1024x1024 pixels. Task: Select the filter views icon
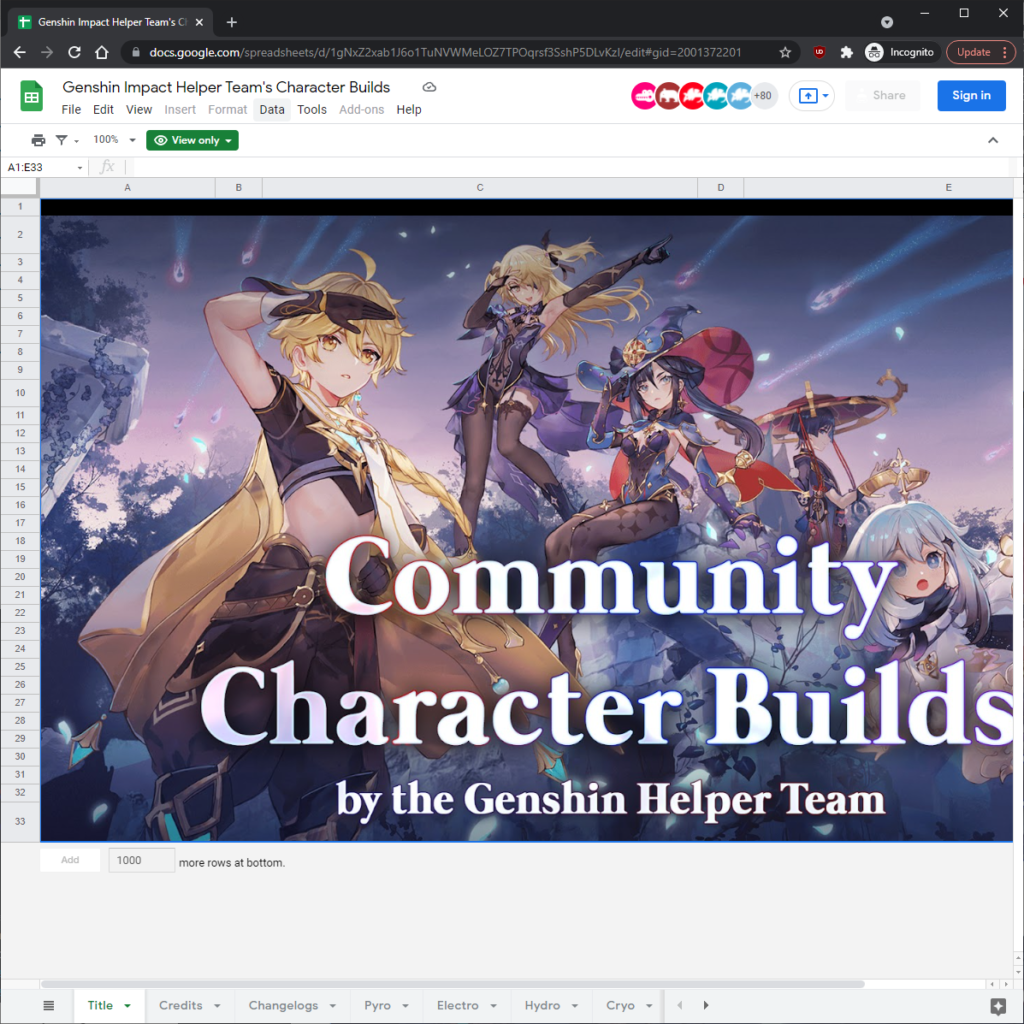click(62, 140)
